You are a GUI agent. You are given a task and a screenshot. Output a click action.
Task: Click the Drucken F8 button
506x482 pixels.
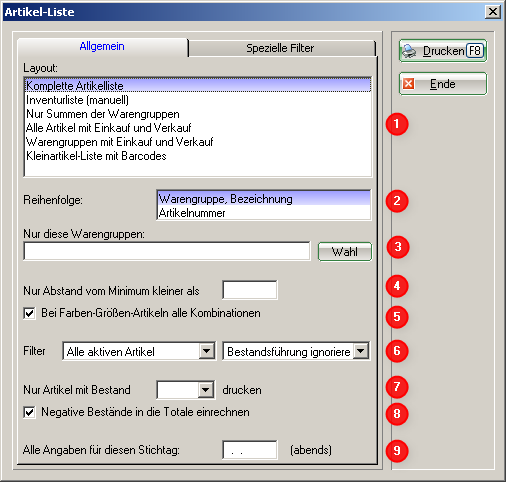[x=443, y=51]
